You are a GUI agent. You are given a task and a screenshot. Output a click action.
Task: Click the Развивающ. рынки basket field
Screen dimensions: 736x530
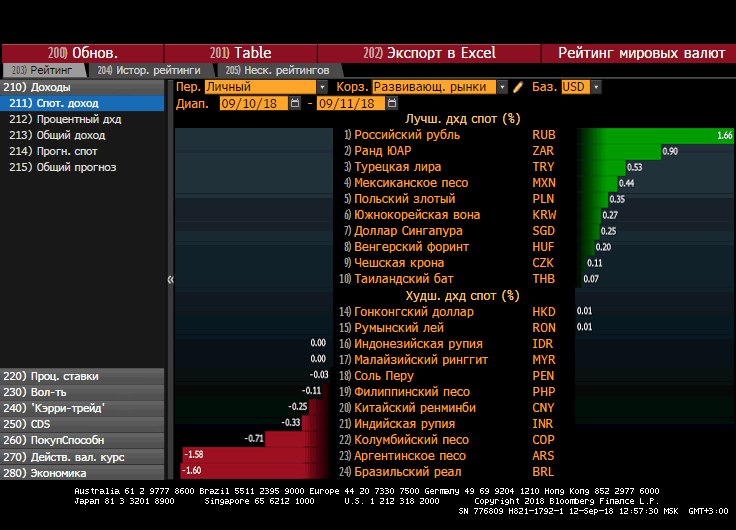434,87
